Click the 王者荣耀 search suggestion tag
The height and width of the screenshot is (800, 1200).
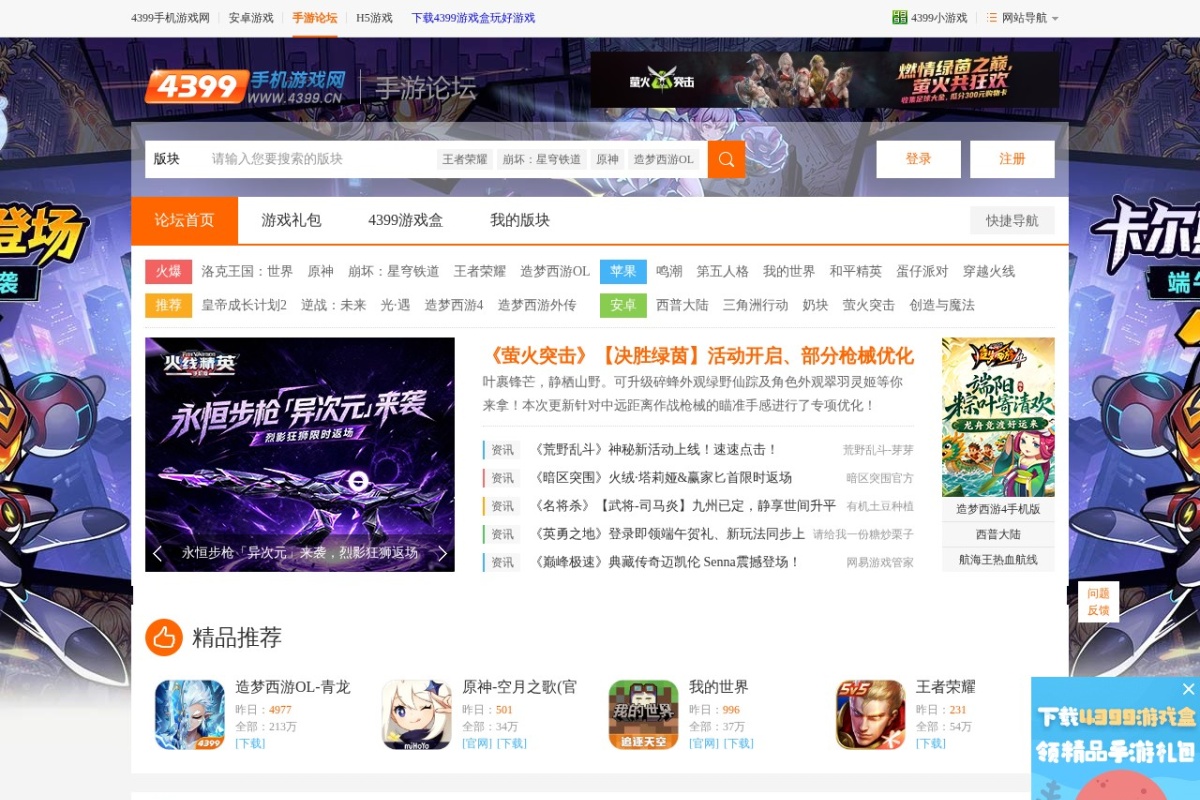[465, 159]
